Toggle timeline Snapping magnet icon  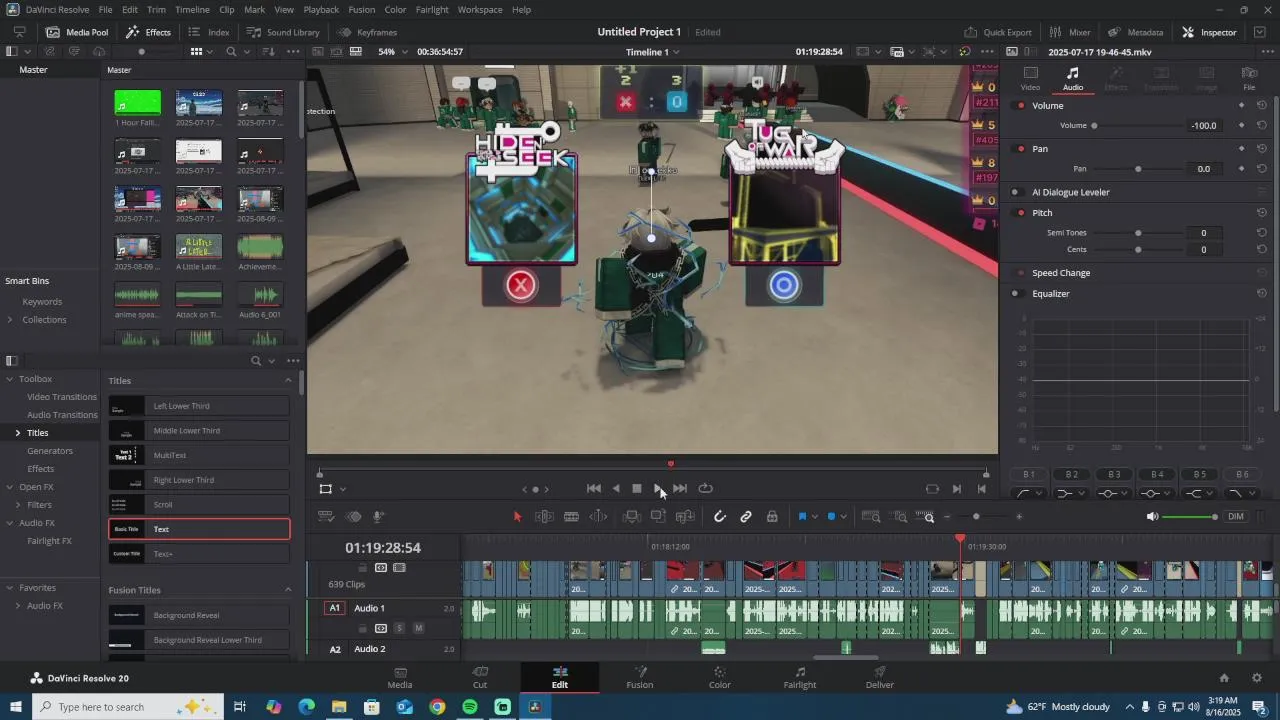pyautogui.click(x=719, y=517)
